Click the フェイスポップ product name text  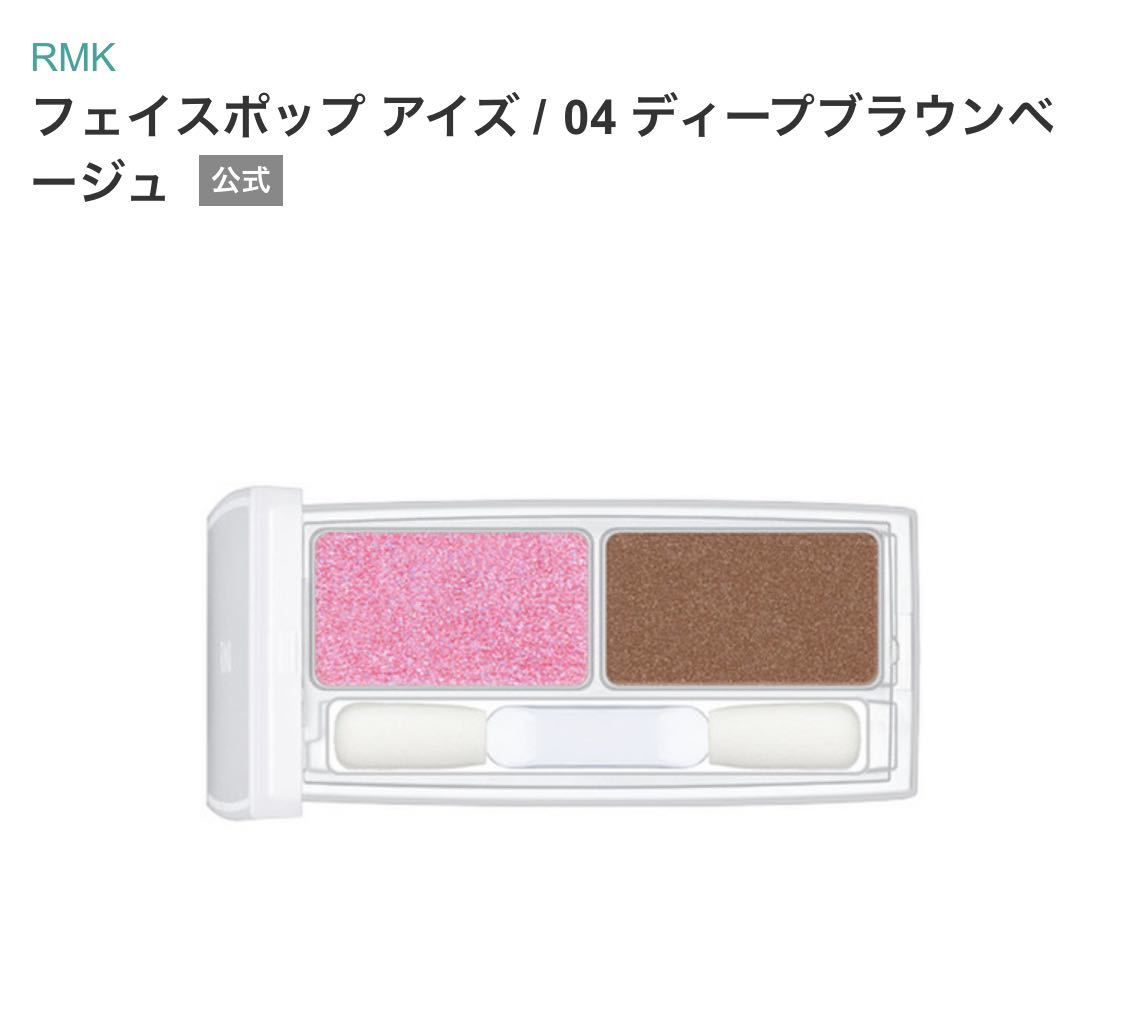click(x=197, y=117)
